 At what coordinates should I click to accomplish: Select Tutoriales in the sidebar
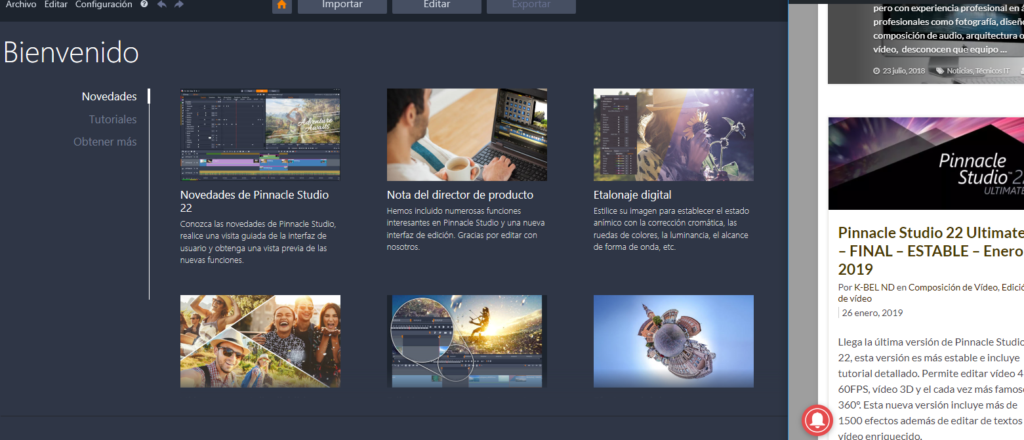[x=112, y=119]
